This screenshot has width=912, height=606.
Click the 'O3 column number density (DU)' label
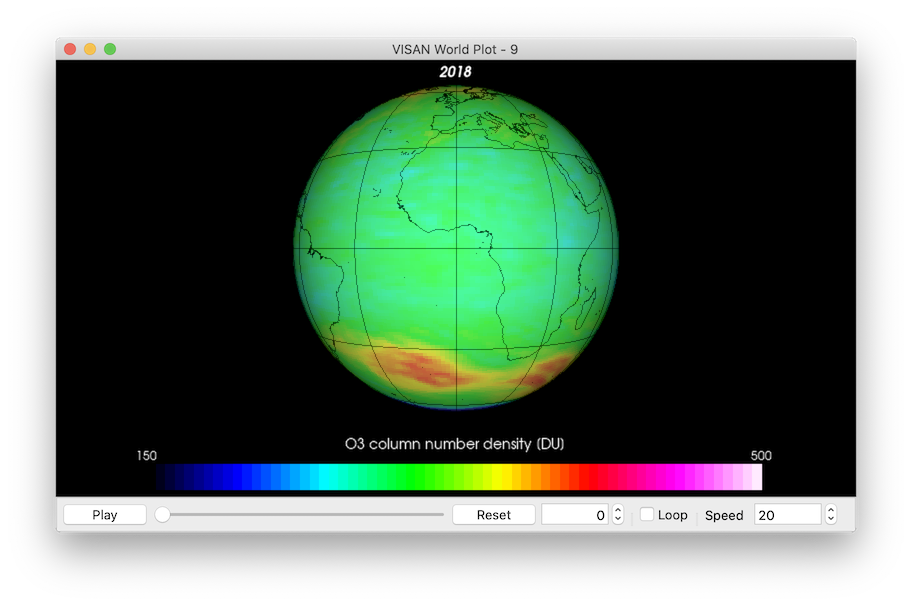coord(454,444)
